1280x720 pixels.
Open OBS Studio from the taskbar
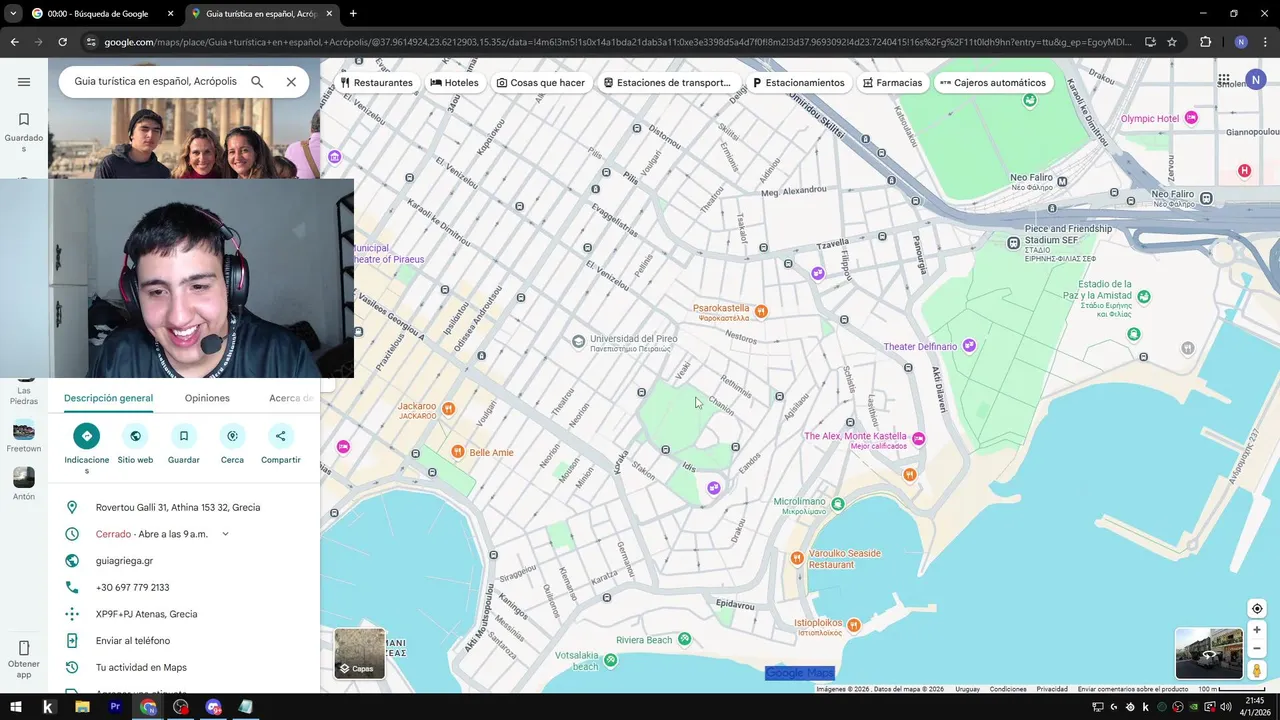pos(180,707)
